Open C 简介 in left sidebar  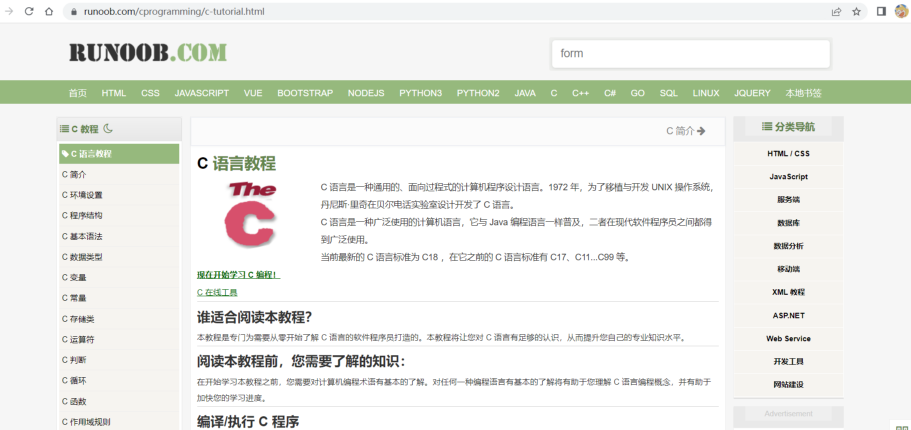(119, 174)
